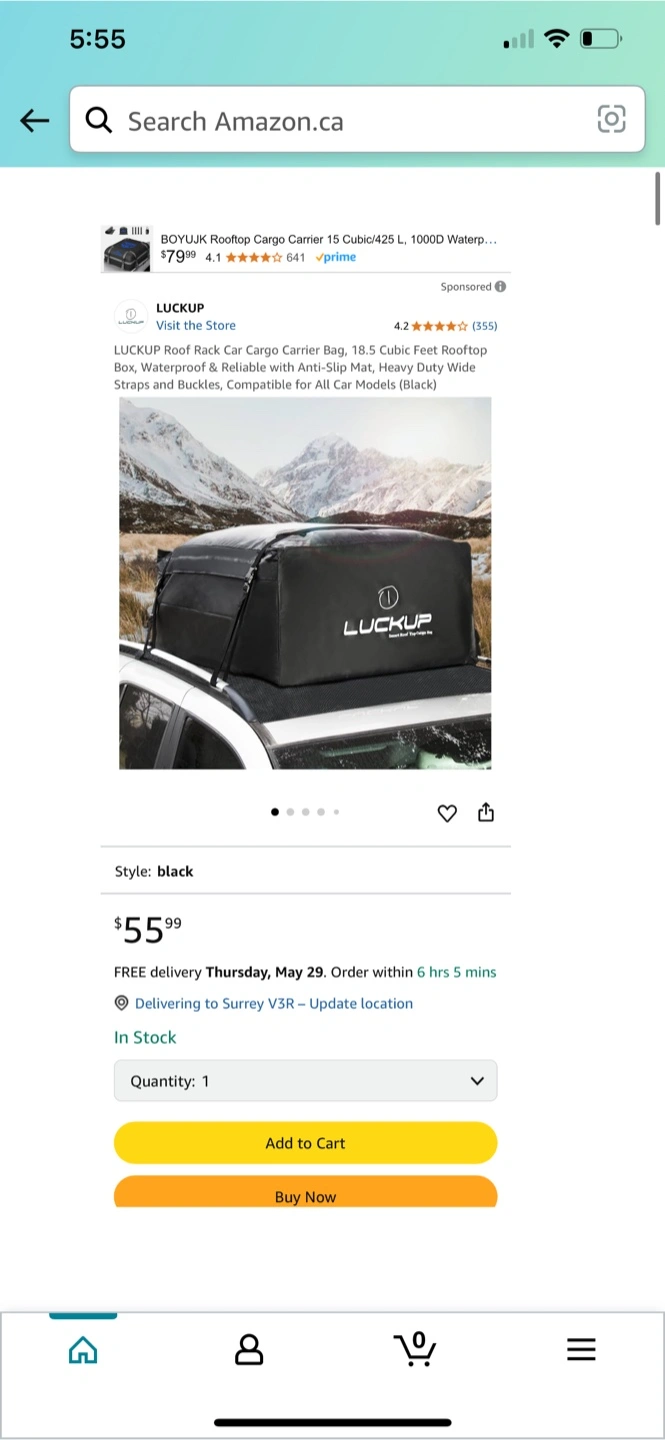Open shopping cart icon

click(414, 1349)
